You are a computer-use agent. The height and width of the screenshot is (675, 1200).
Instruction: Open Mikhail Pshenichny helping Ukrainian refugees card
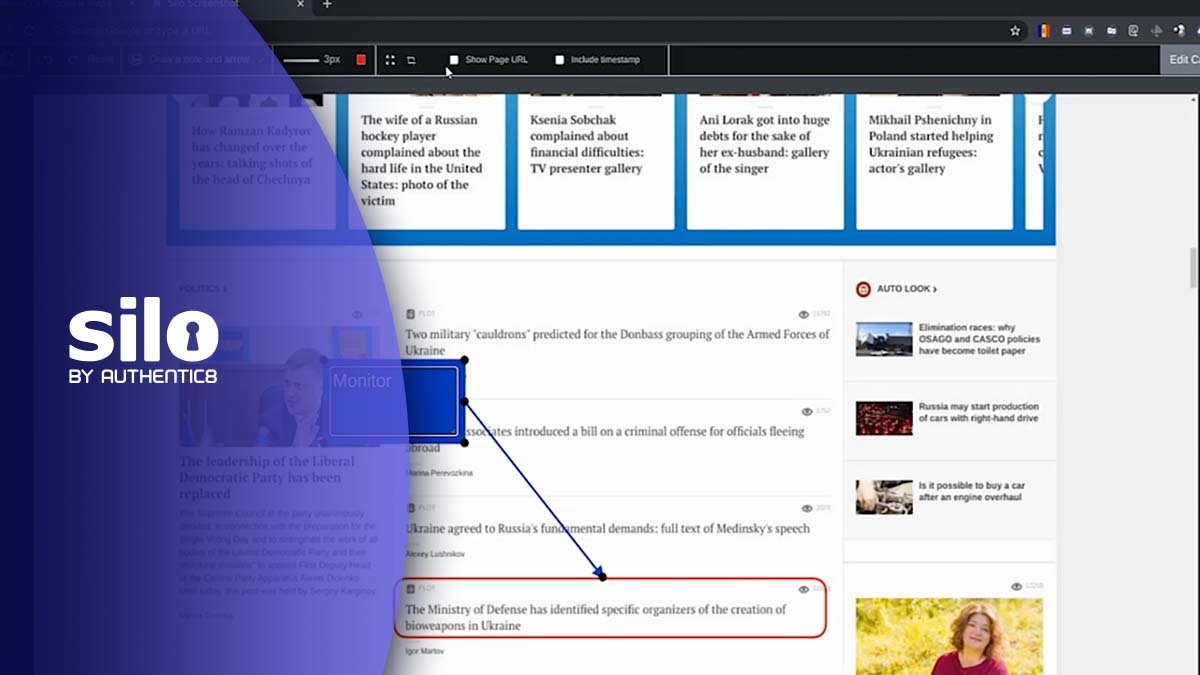click(x=934, y=162)
